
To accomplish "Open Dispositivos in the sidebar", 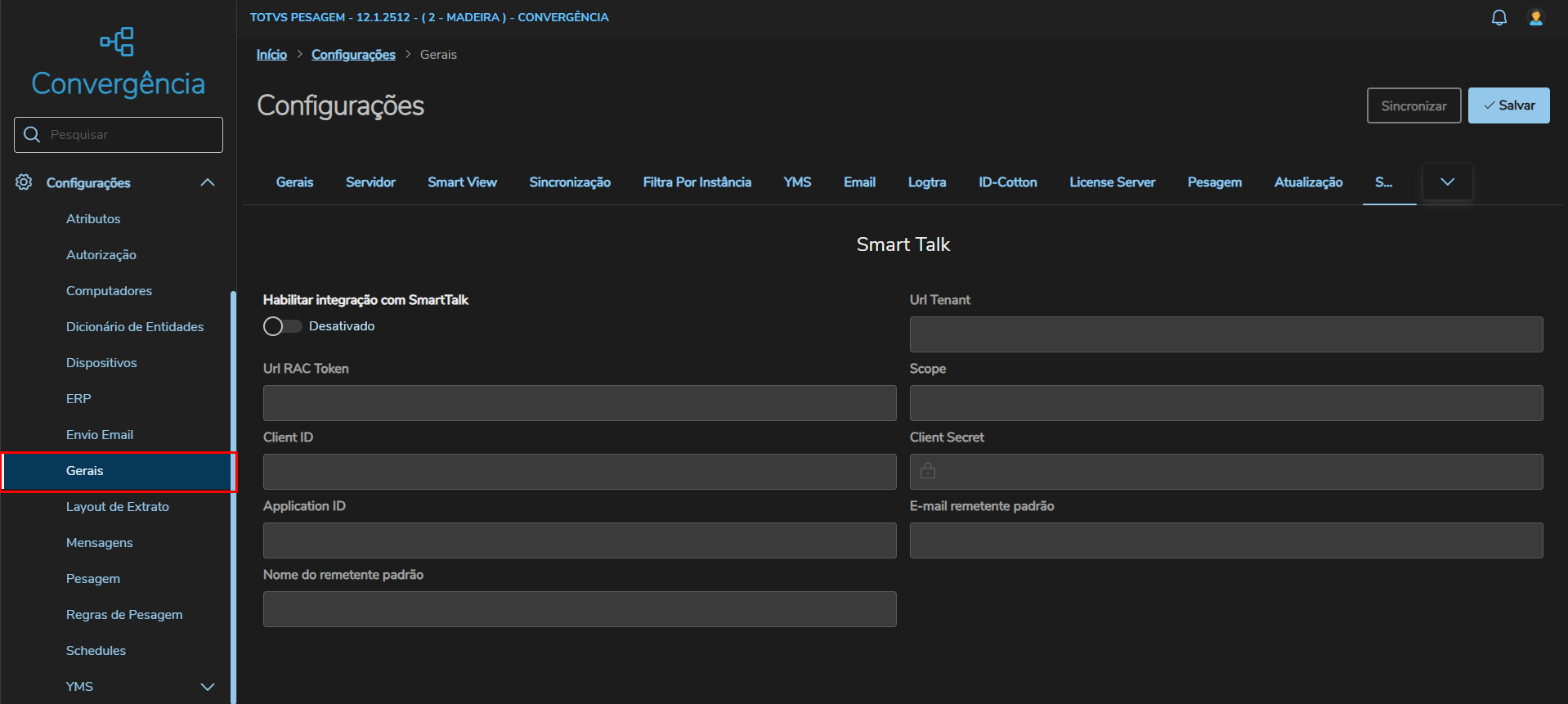I will pos(101,363).
